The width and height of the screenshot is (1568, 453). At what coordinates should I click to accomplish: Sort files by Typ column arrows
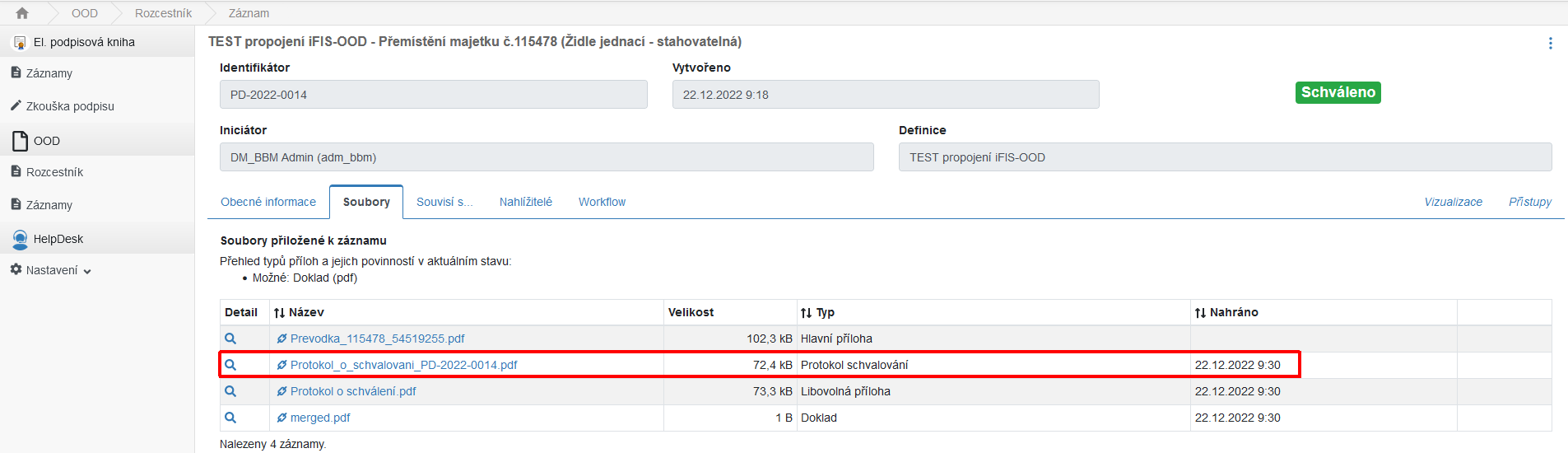[806, 313]
